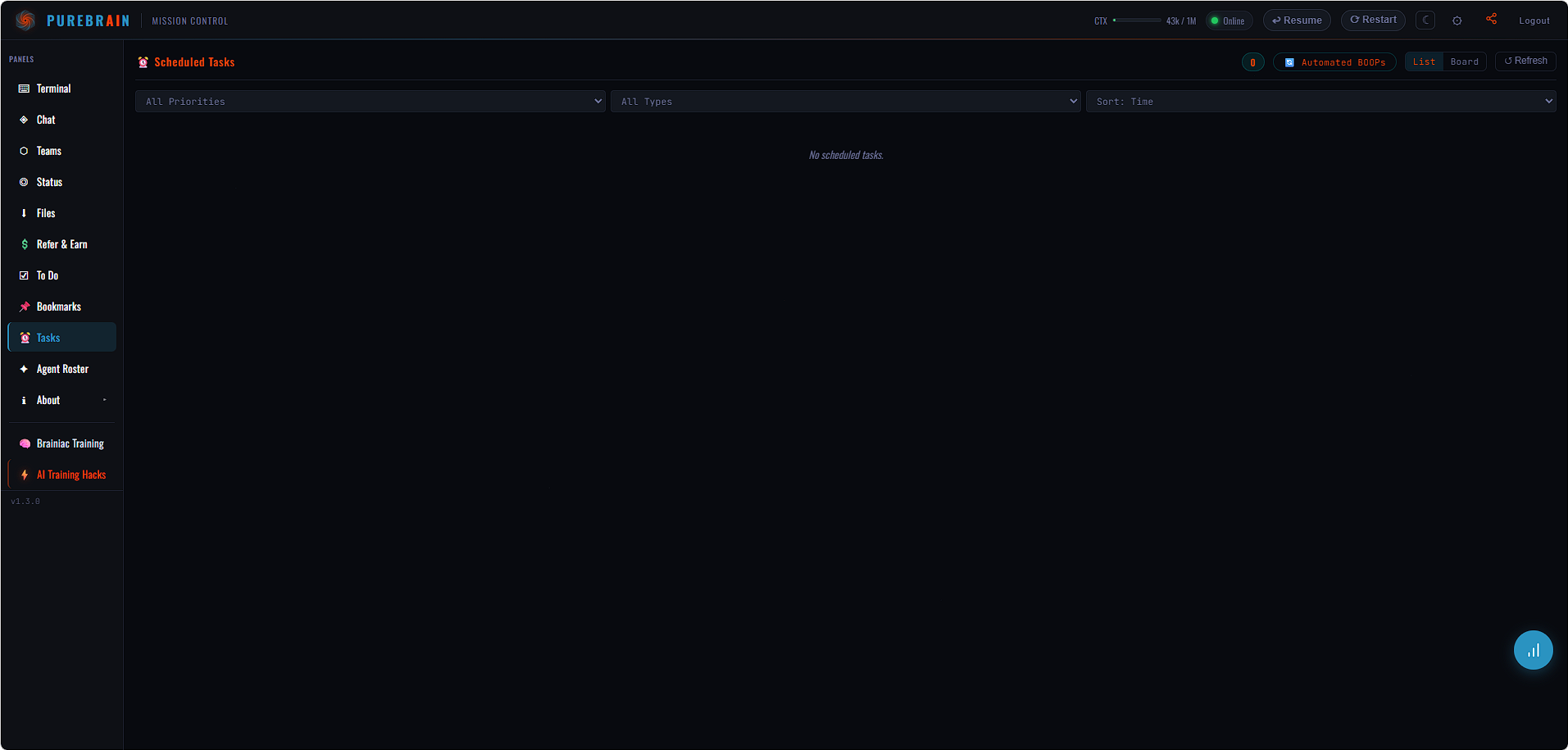
Task: Open the All Types filter dropdown
Action: pos(846,102)
